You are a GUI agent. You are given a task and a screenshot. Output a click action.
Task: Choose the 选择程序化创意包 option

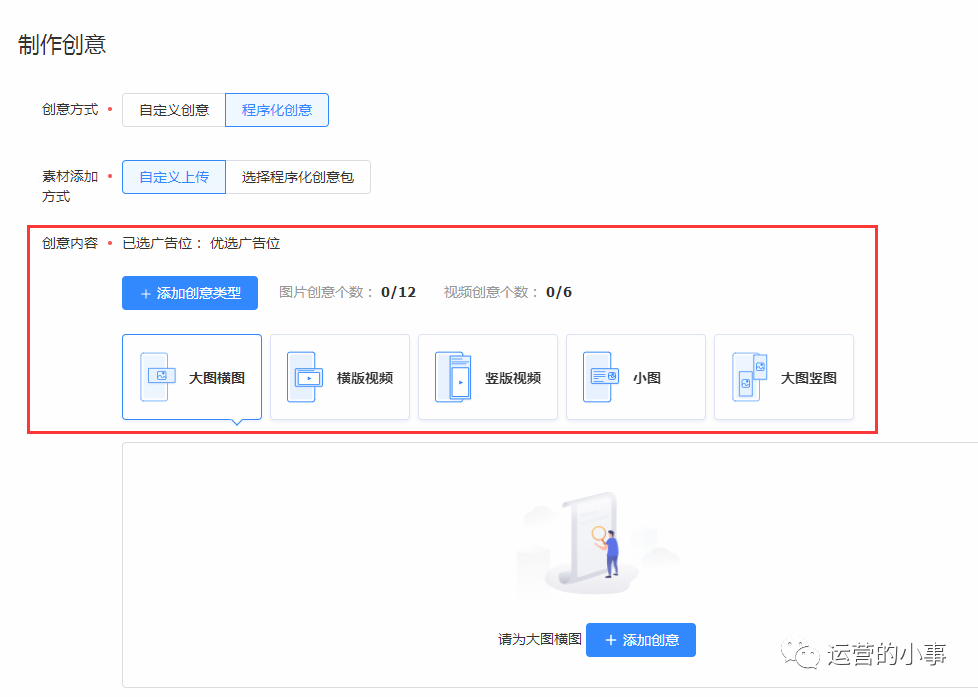pyautogui.click(x=298, y=177)
